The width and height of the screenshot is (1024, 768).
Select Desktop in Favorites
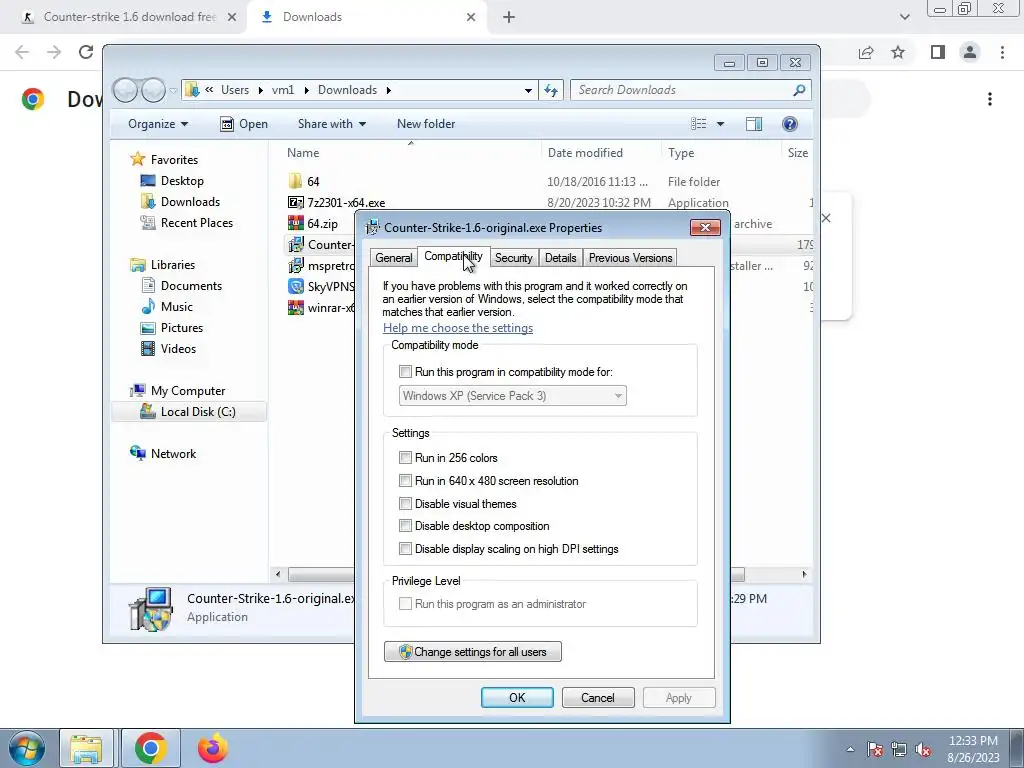pos(182,181)
